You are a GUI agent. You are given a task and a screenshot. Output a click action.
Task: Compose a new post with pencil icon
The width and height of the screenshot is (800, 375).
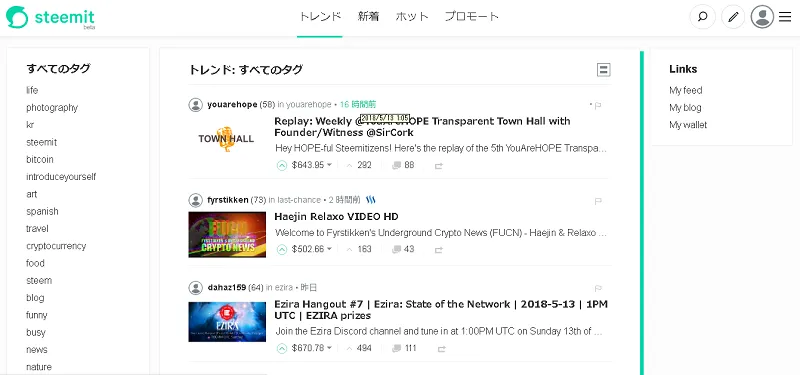733,17
